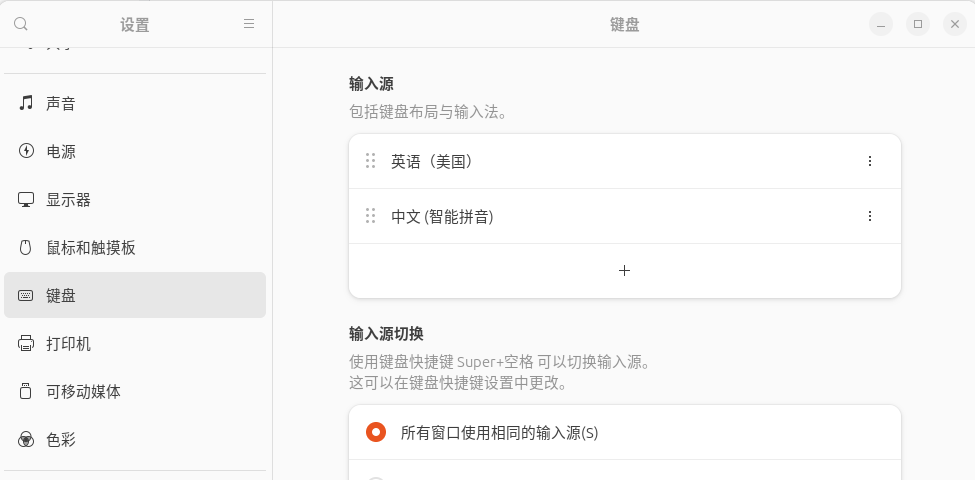Select 所有窗口使用相同的输入源 radio button
Image resolution: width=975 pixels, height=480 pixels.
[376, 432]
